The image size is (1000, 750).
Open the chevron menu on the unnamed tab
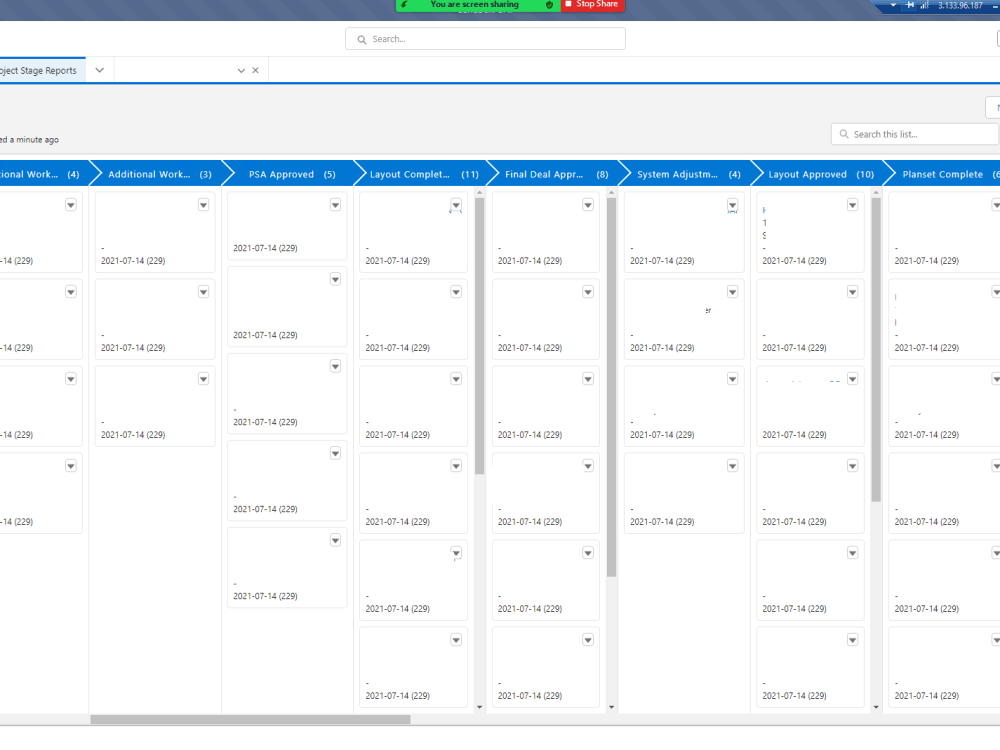tap(241, 70)
